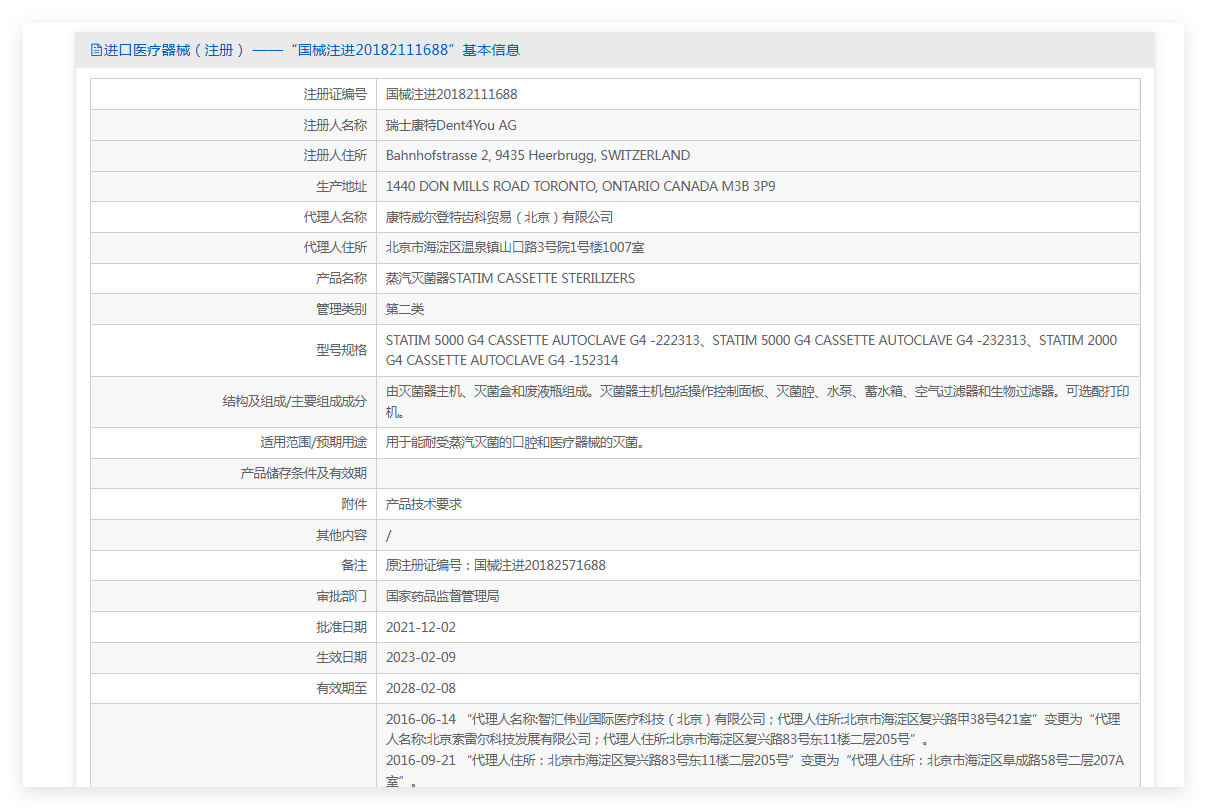
Task: Click the document icon before 进口医疗器械 header
Action: coord(96,50)
